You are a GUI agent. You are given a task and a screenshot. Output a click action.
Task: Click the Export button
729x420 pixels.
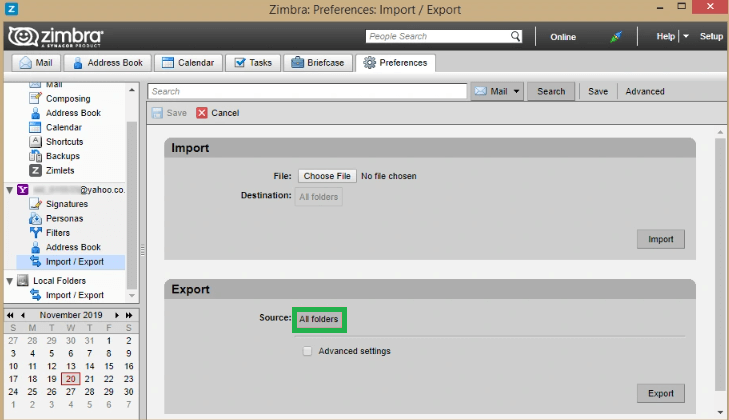(x=661, y=393)
